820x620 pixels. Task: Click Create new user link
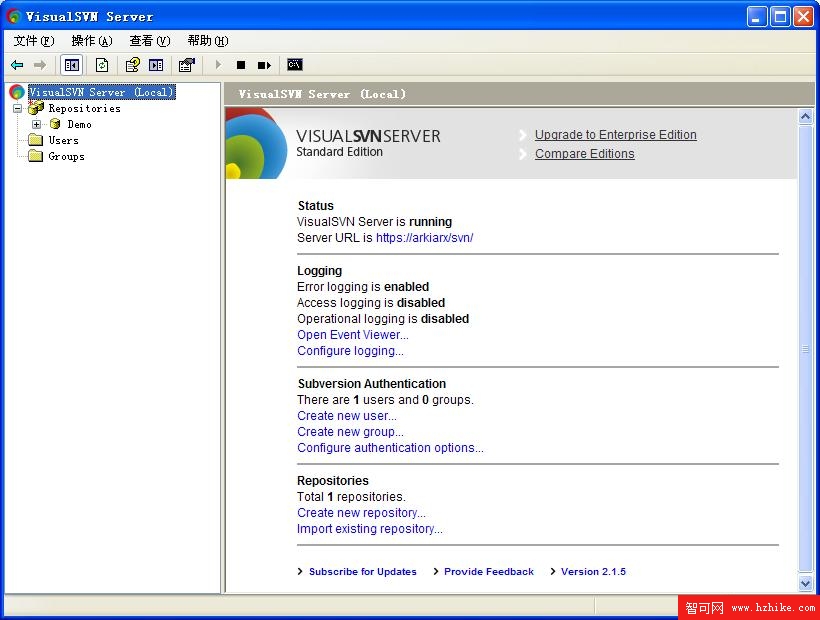(347, 416)
